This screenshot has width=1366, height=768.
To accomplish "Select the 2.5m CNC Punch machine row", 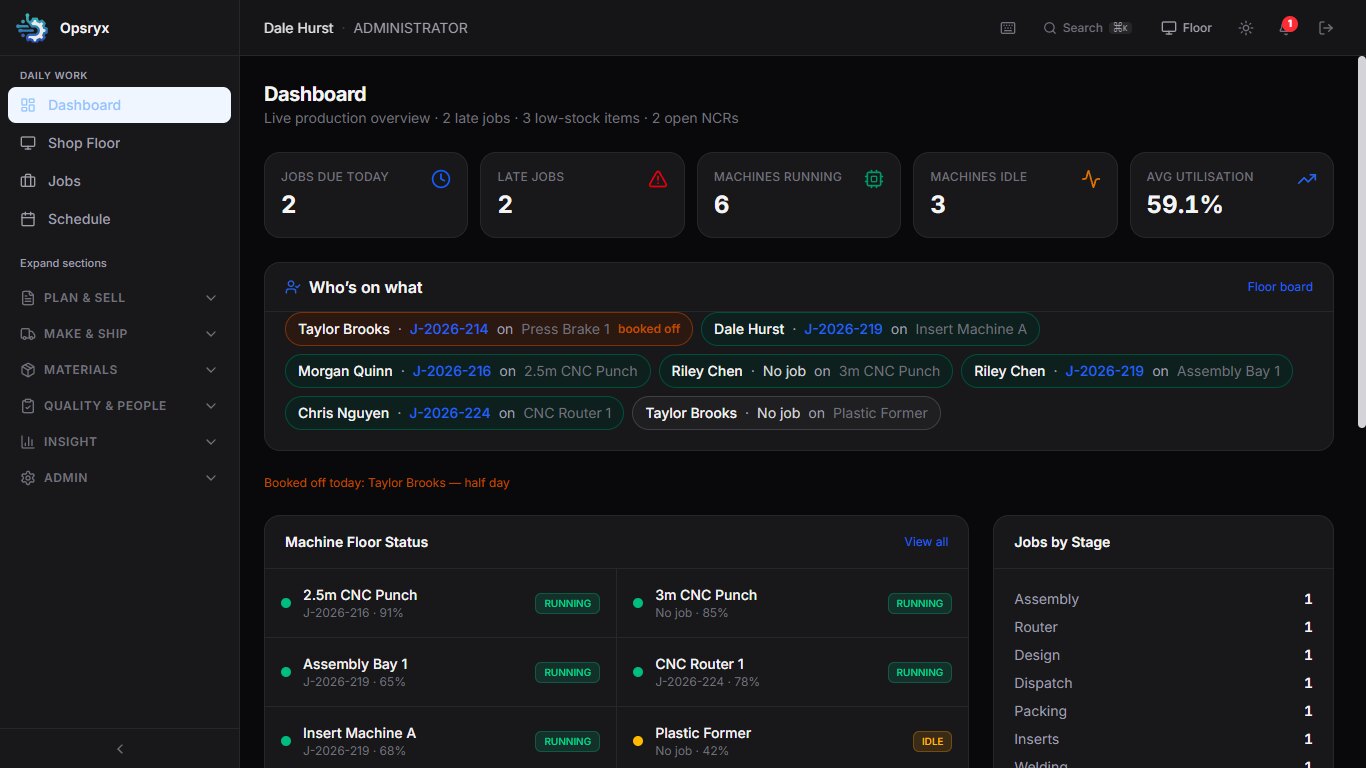I will point(441,603).
